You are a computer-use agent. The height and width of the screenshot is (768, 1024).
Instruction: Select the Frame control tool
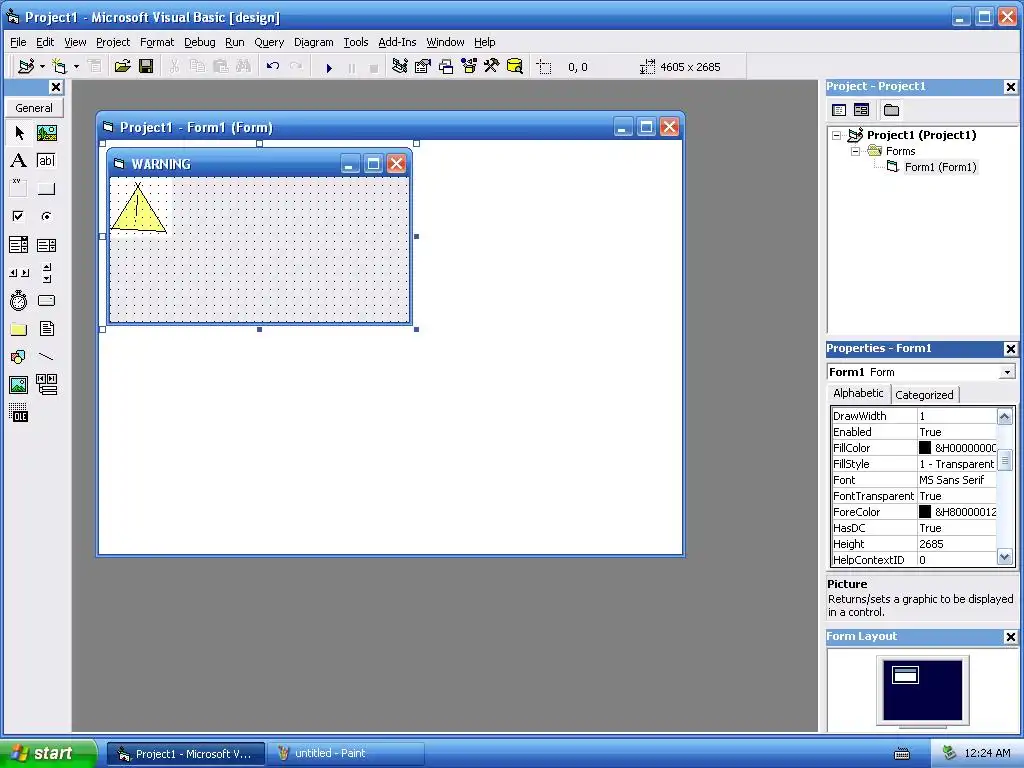[x=19, y=189]
